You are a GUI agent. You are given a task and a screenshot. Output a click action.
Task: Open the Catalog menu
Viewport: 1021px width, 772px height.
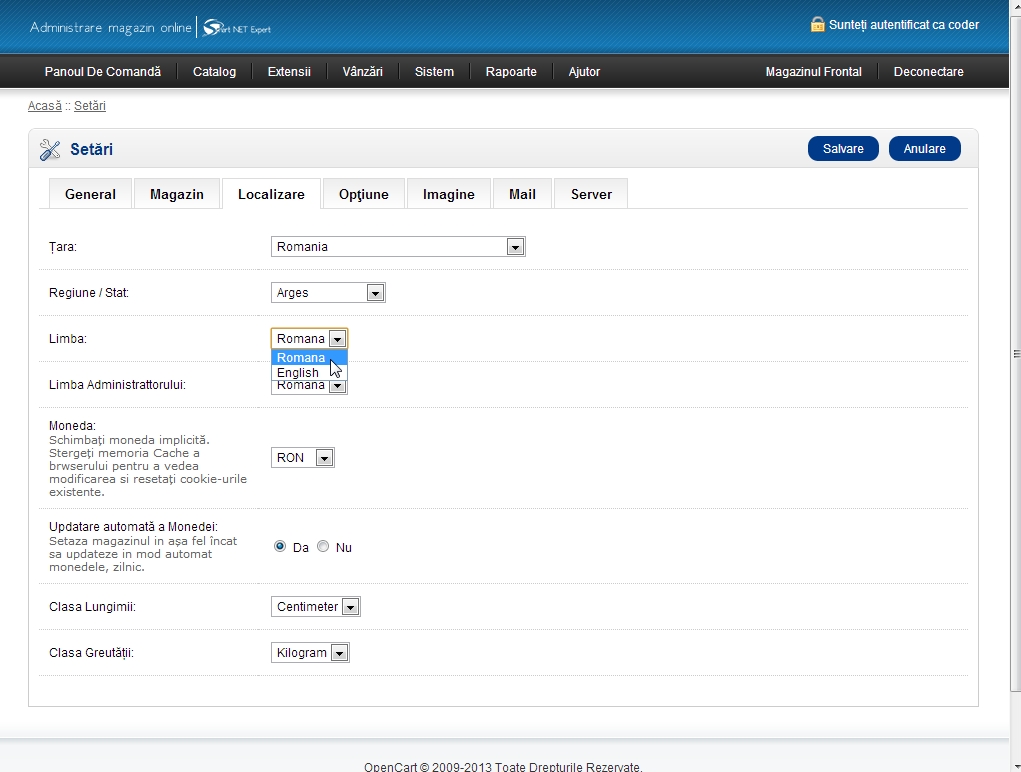[x=214, y=72]
